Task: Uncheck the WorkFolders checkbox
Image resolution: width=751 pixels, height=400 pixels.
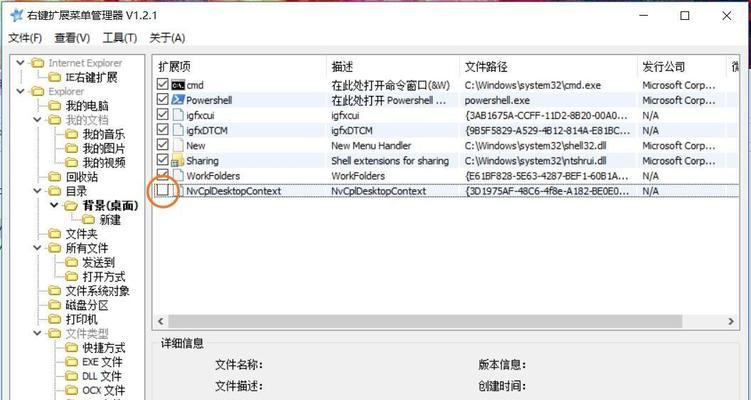Action: [163, 175]
